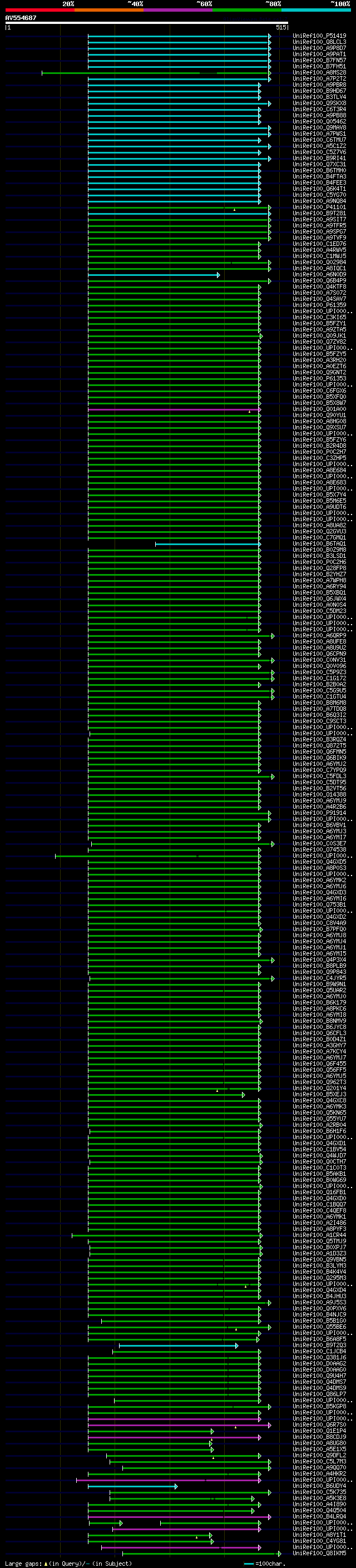Select the UniRef100_Q2GVU3 label
Viewport: 356px width, 1568px height.
(x=319, y=531)
